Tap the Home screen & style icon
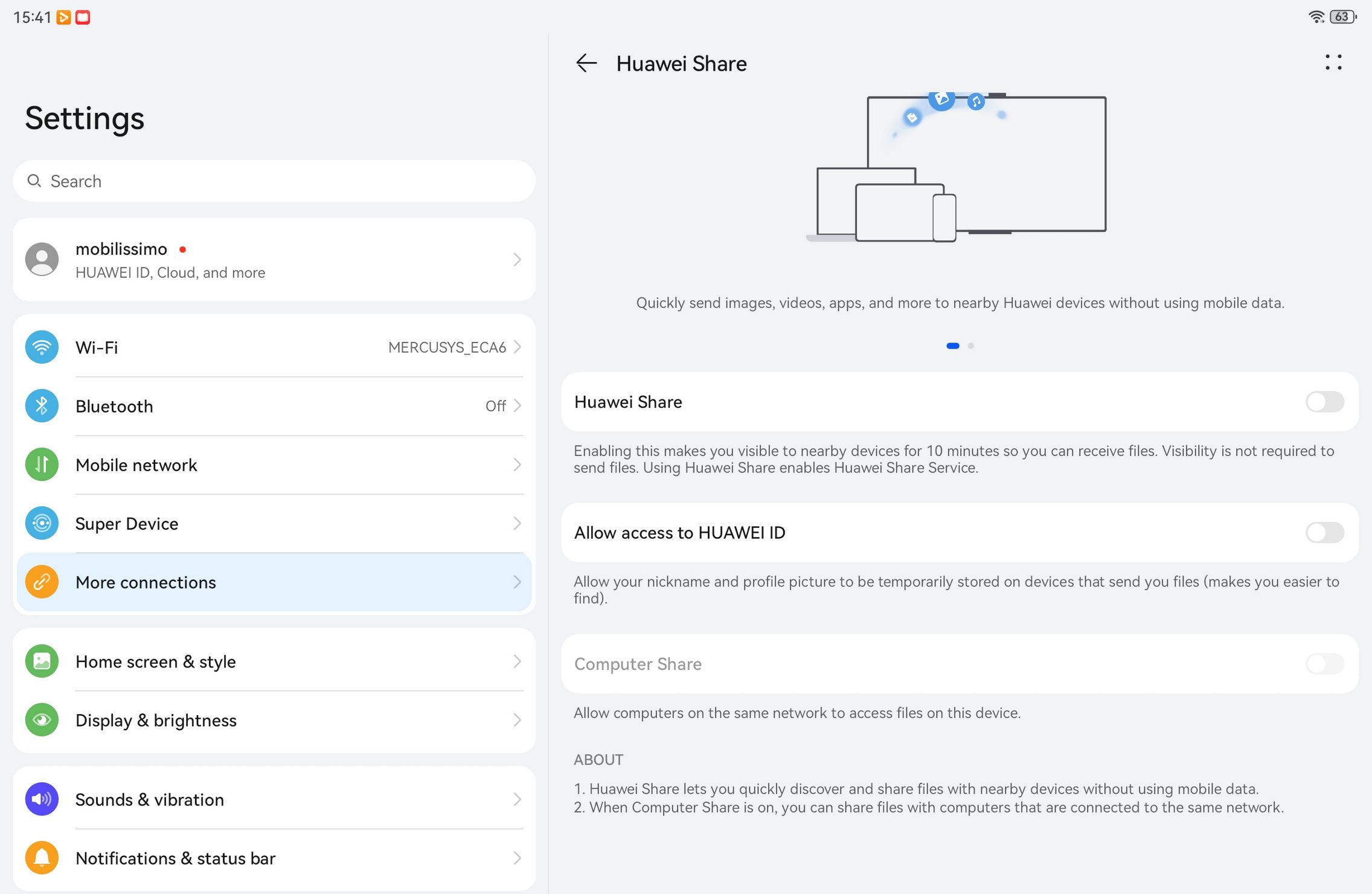This screenshot has width=1372, height=894. pos(42,661)
